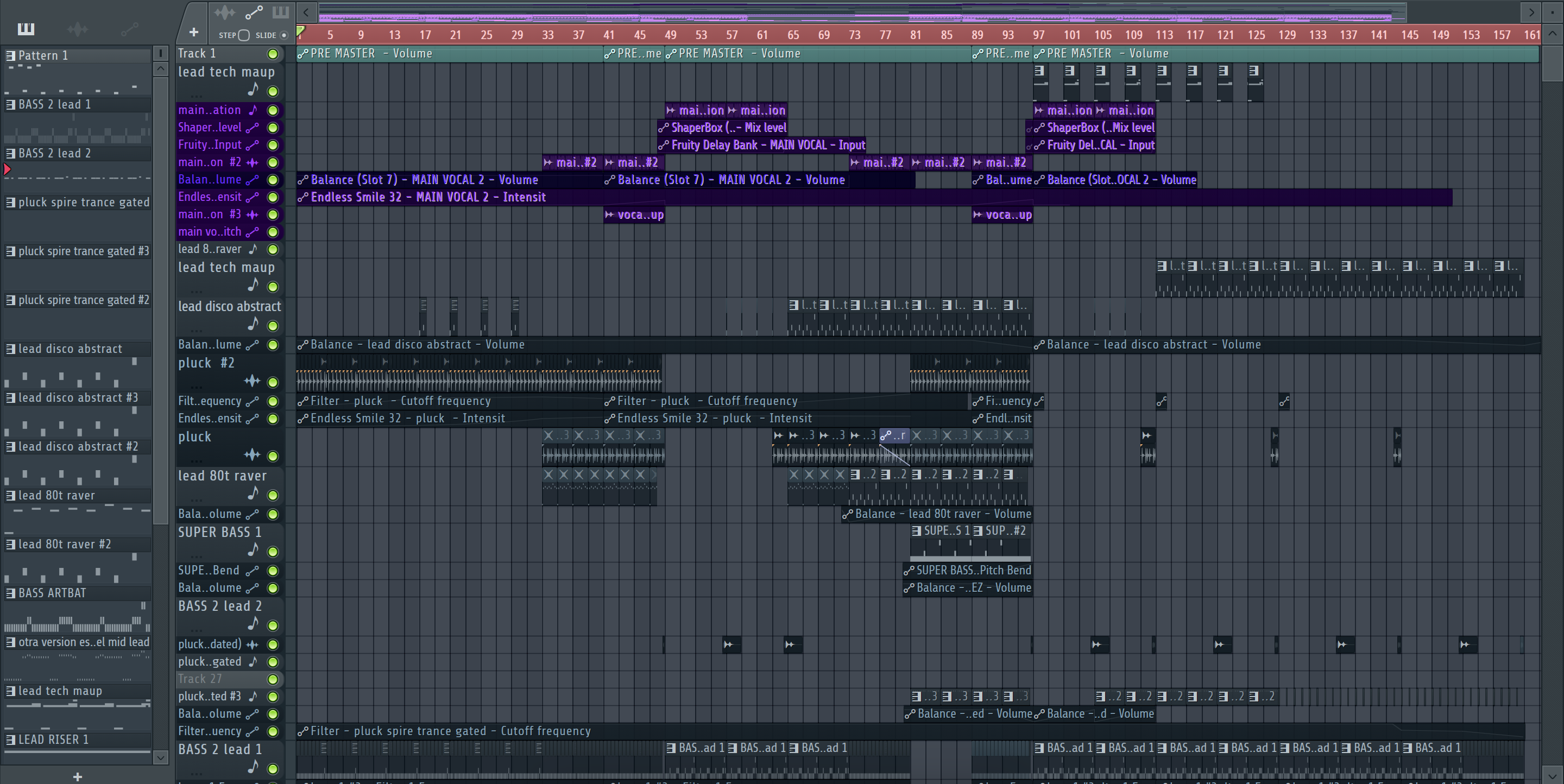
Task: Mute the Track 27 LED
Action: coord(273,679)
